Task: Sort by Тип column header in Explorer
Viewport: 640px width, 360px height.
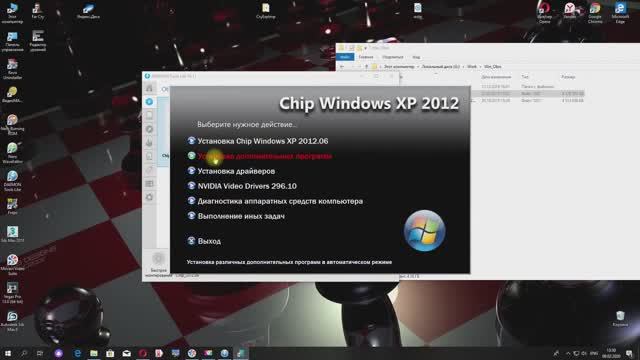Action: point(525,77)
